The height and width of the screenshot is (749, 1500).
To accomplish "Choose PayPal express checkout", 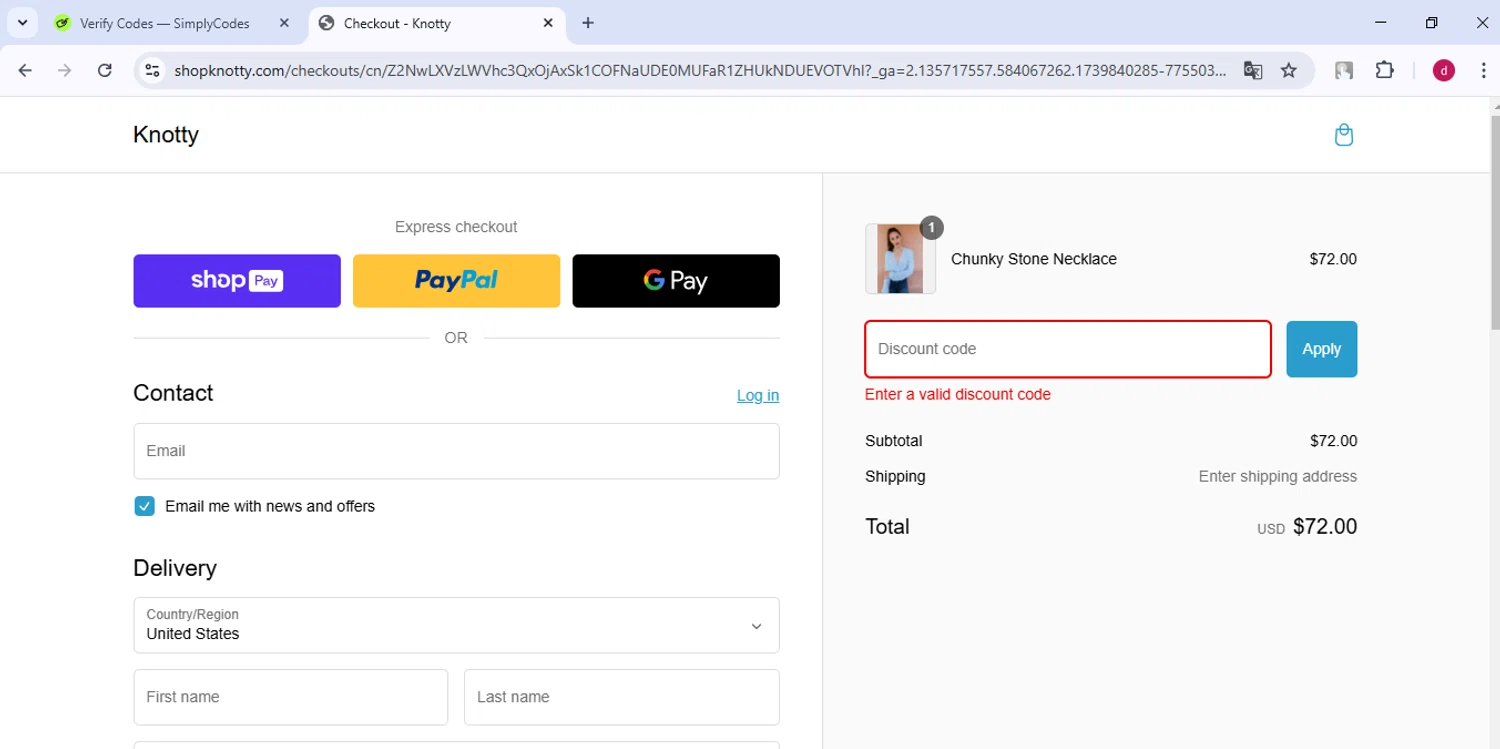I will pyautogui.click(x=456, y=281).
